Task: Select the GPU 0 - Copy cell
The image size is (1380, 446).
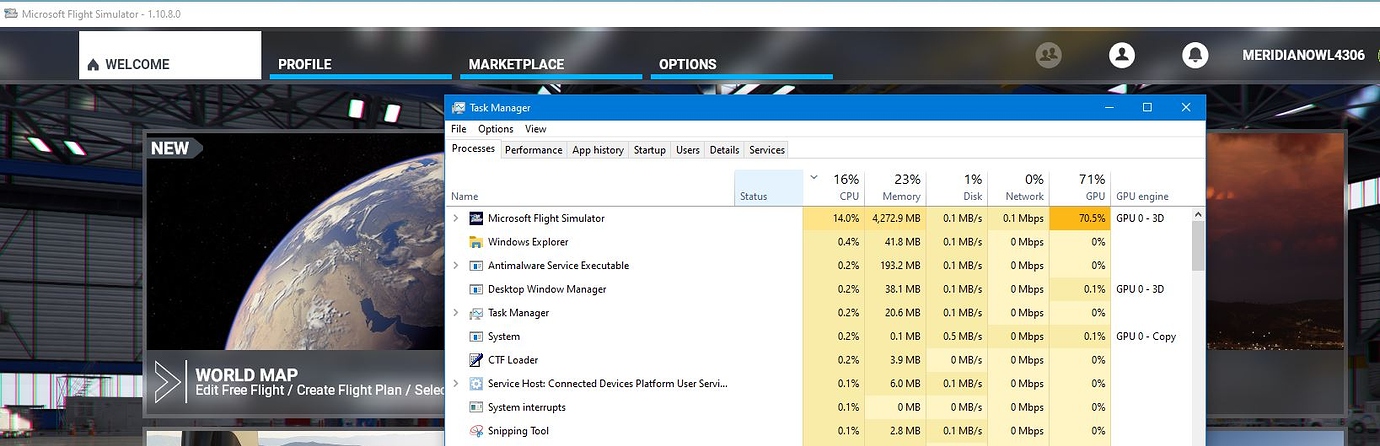Action: 1150,336
